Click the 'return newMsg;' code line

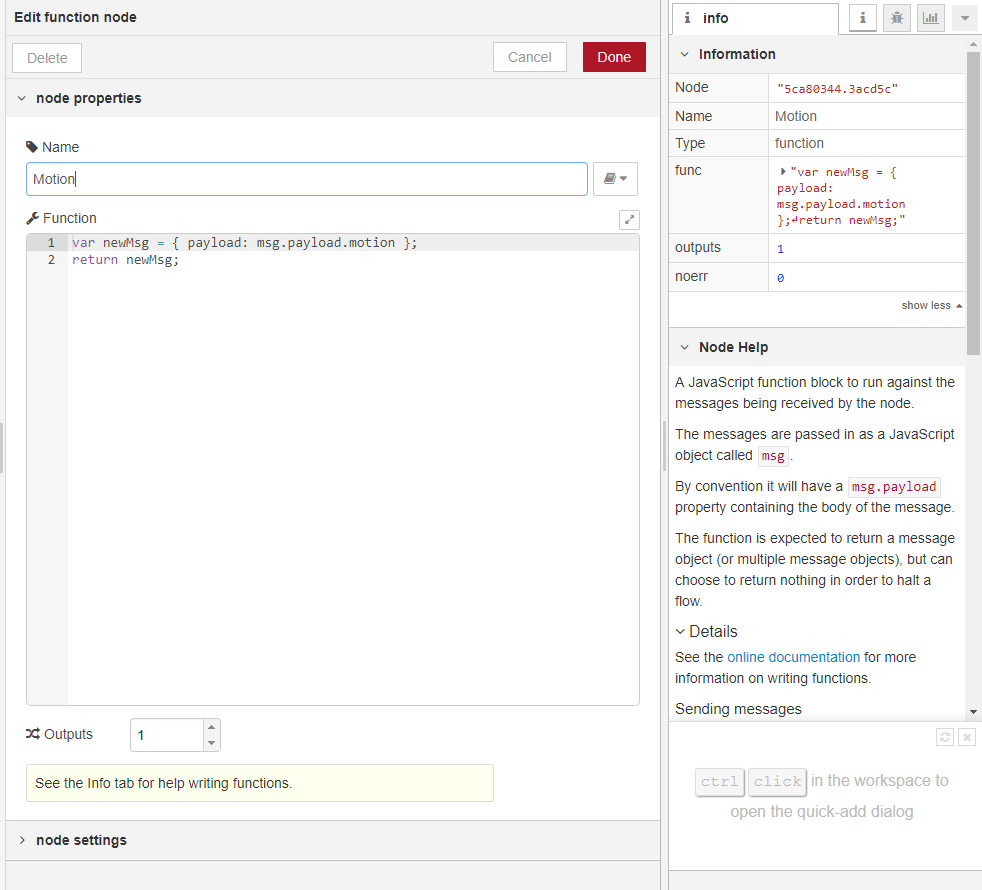(x=125, y=259)
